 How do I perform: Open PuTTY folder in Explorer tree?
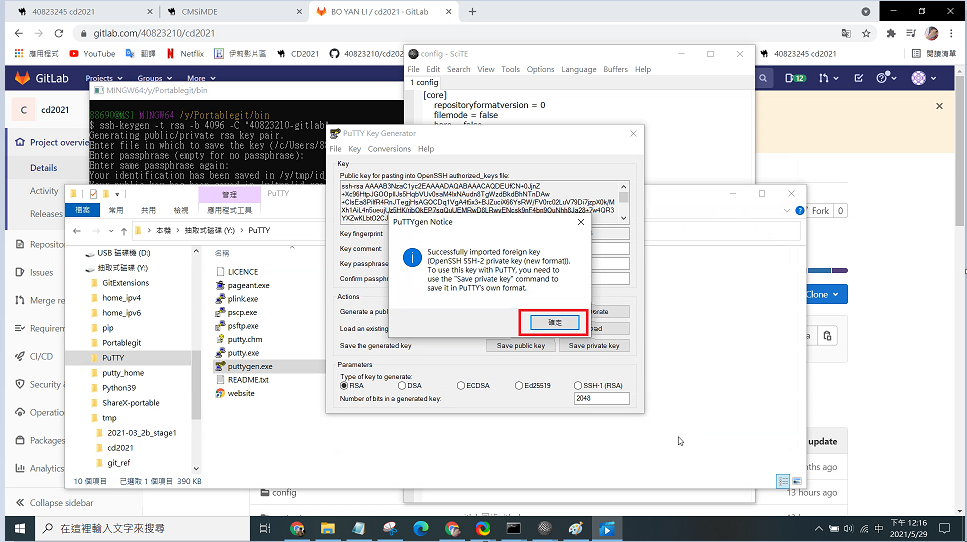pyautogui.click(x=113, y=358)
